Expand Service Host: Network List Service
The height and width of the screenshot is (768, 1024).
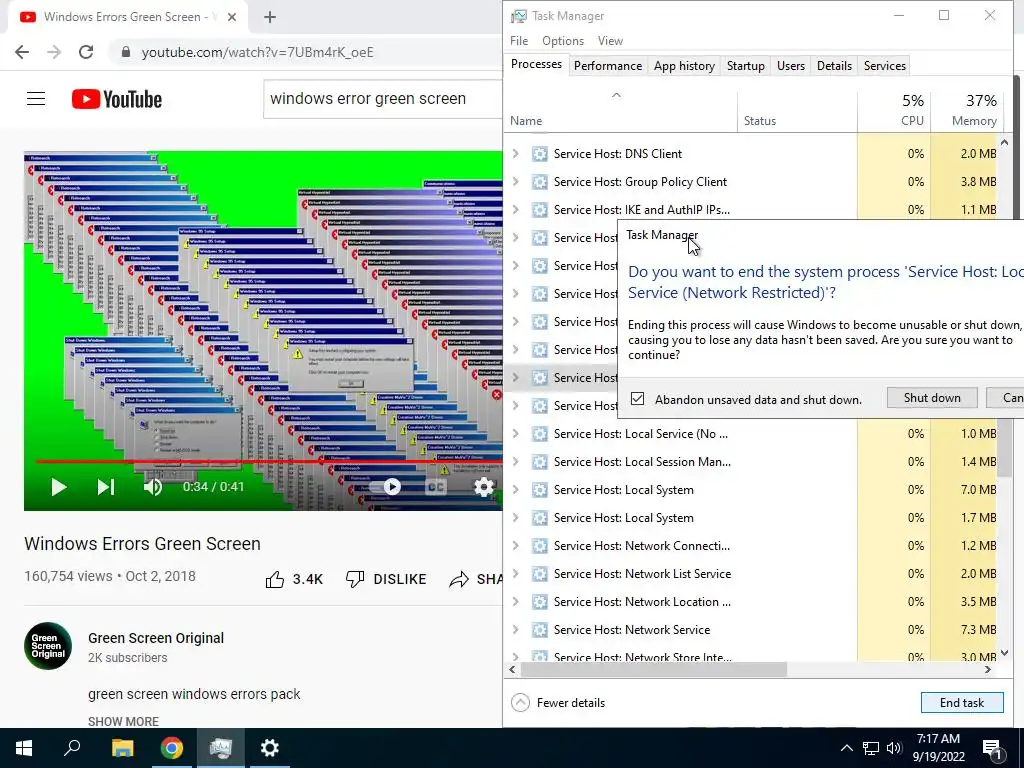[x=516, y=573]
